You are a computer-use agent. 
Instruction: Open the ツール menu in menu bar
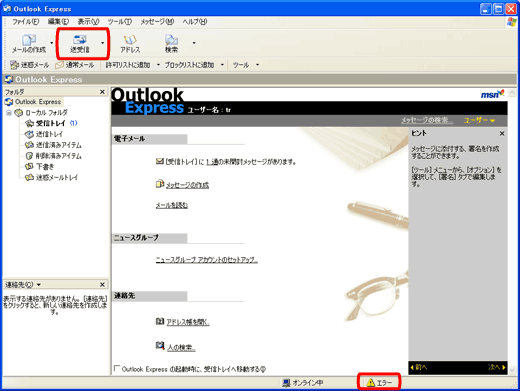click(x=120, y=22)
